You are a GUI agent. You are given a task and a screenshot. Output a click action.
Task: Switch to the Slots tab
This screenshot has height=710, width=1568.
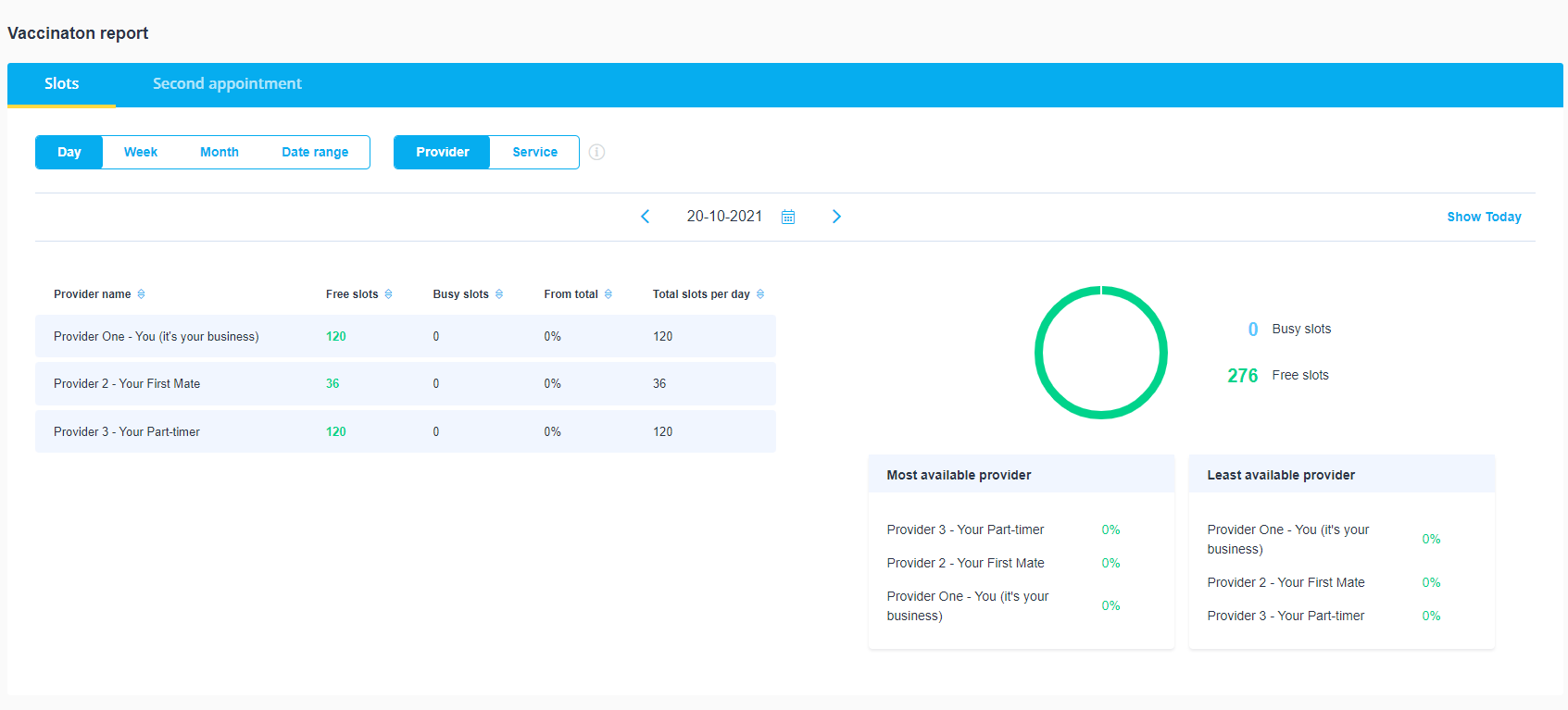click(x=62, y=84)
